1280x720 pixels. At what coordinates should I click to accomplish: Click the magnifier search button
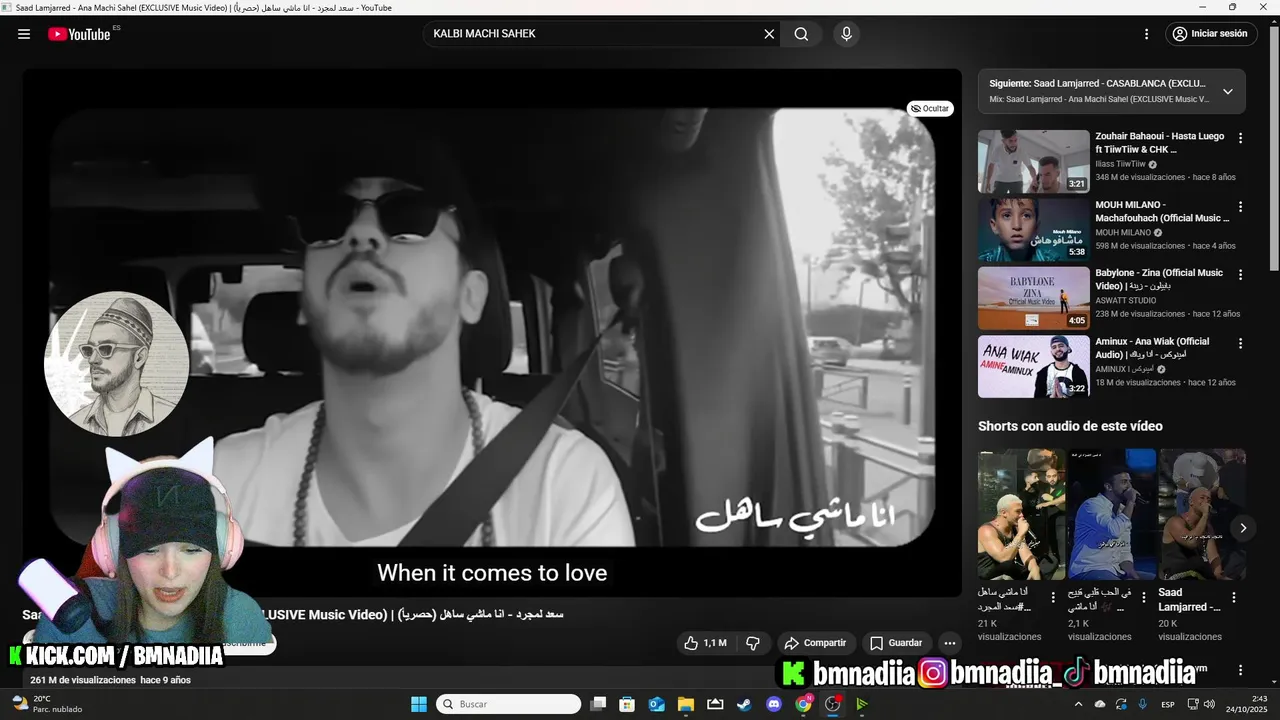coord(801,34)
